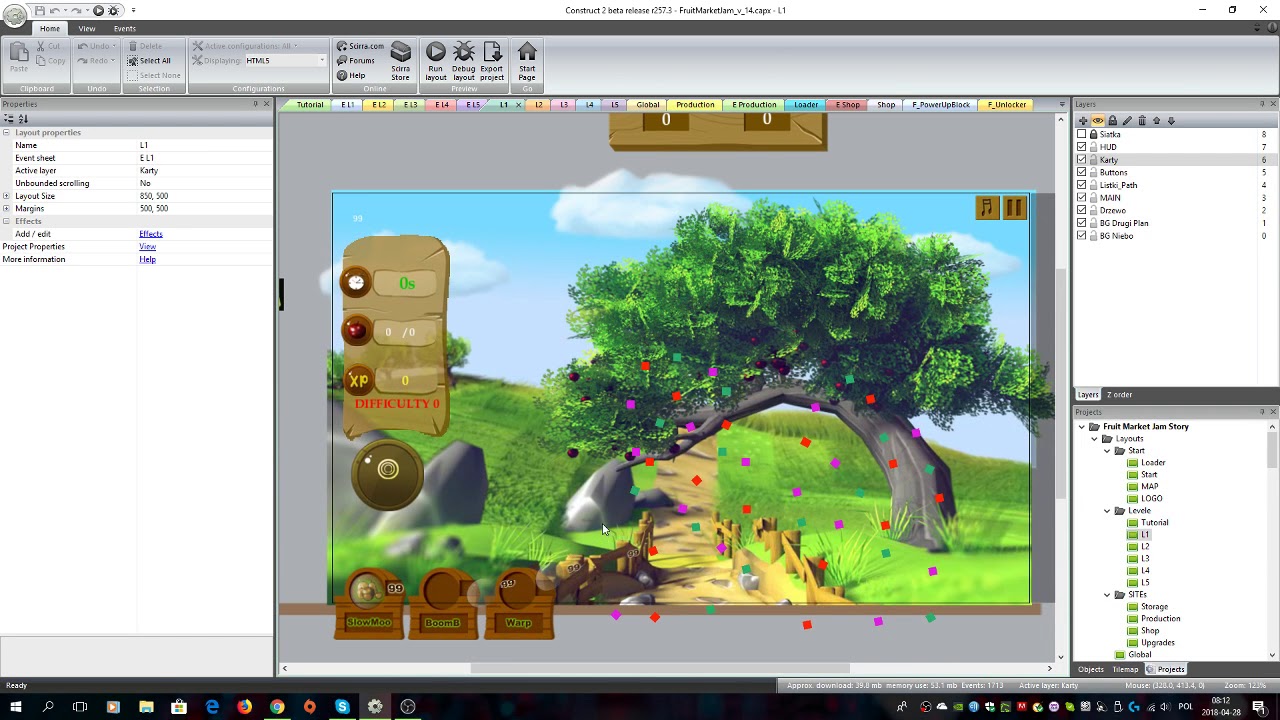
Task: Expand the Margins property
Action: pos(6,209)
